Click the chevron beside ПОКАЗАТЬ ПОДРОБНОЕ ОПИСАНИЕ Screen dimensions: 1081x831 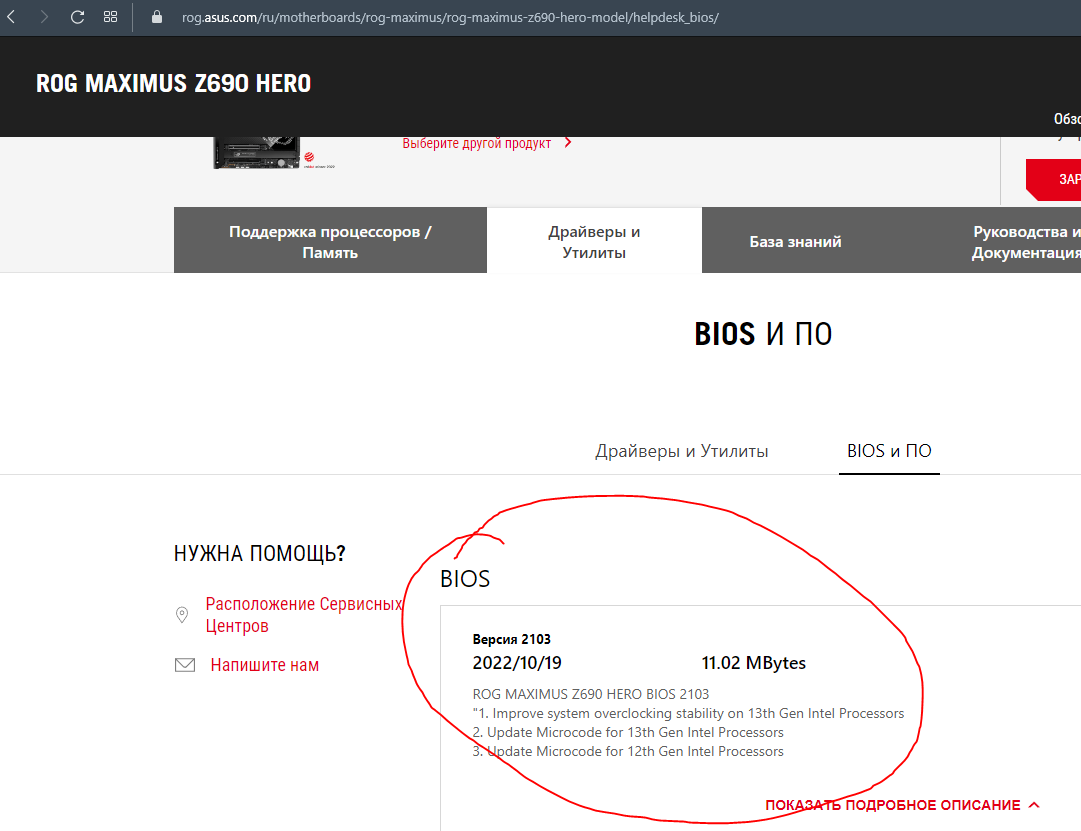click(x=1033, y=805)
